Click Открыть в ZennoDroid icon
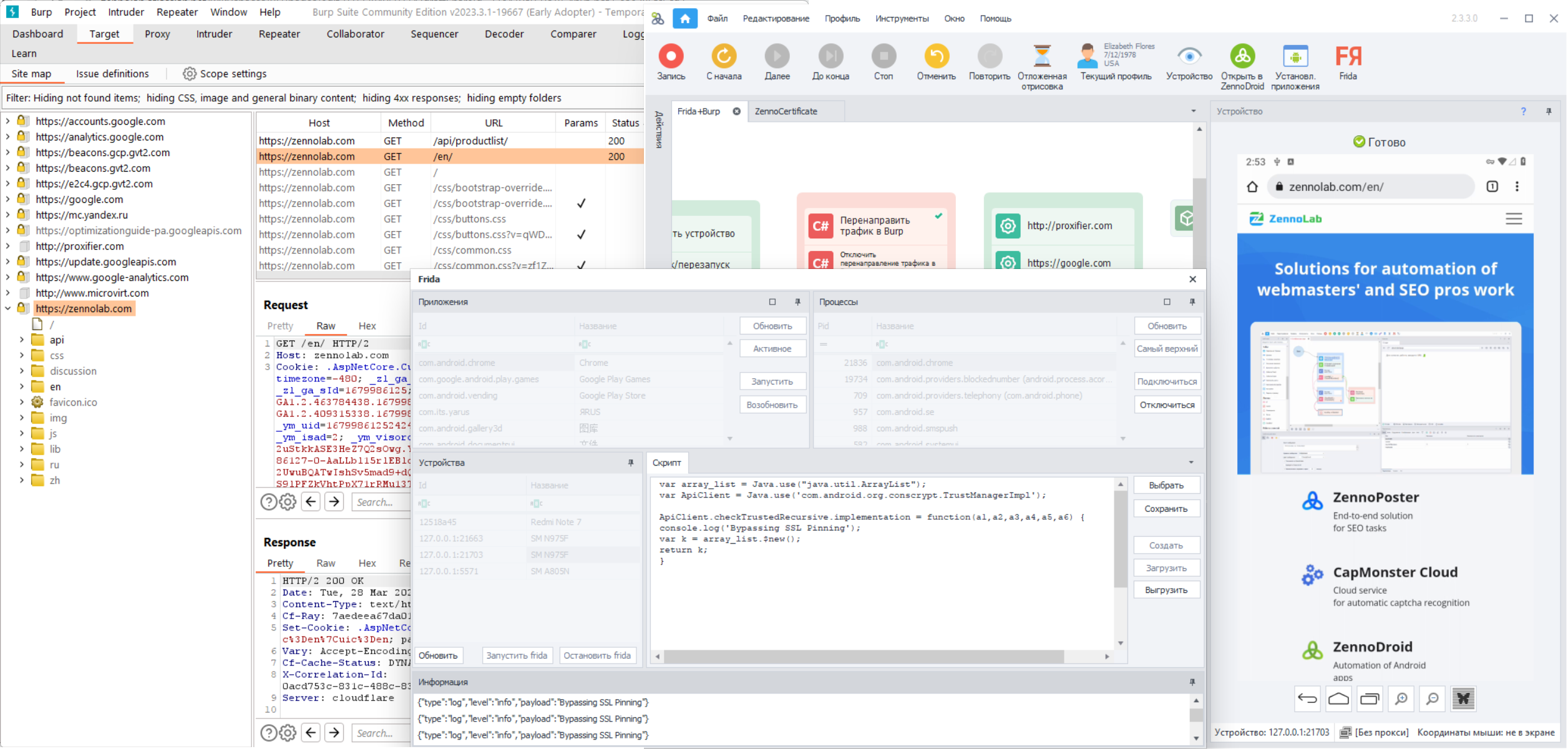Screen dimensions: 1568x749 [1242, 57]
